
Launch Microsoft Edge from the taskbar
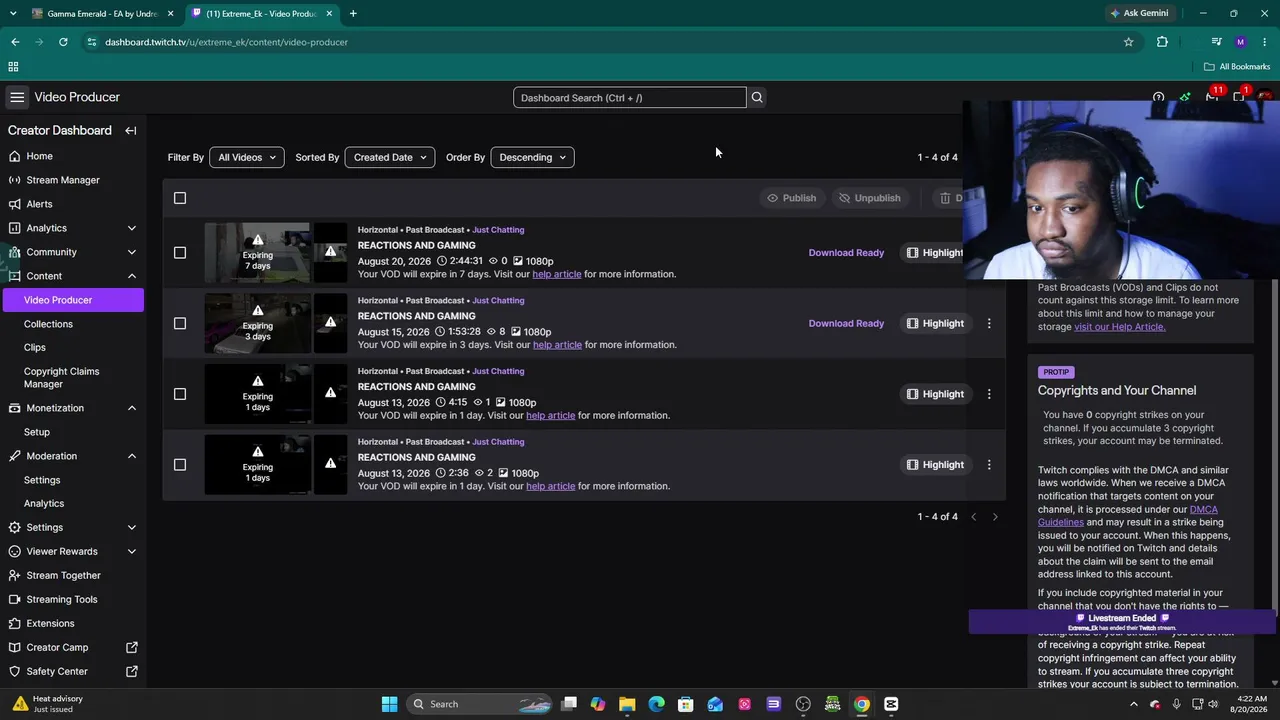tap(656, 704)
